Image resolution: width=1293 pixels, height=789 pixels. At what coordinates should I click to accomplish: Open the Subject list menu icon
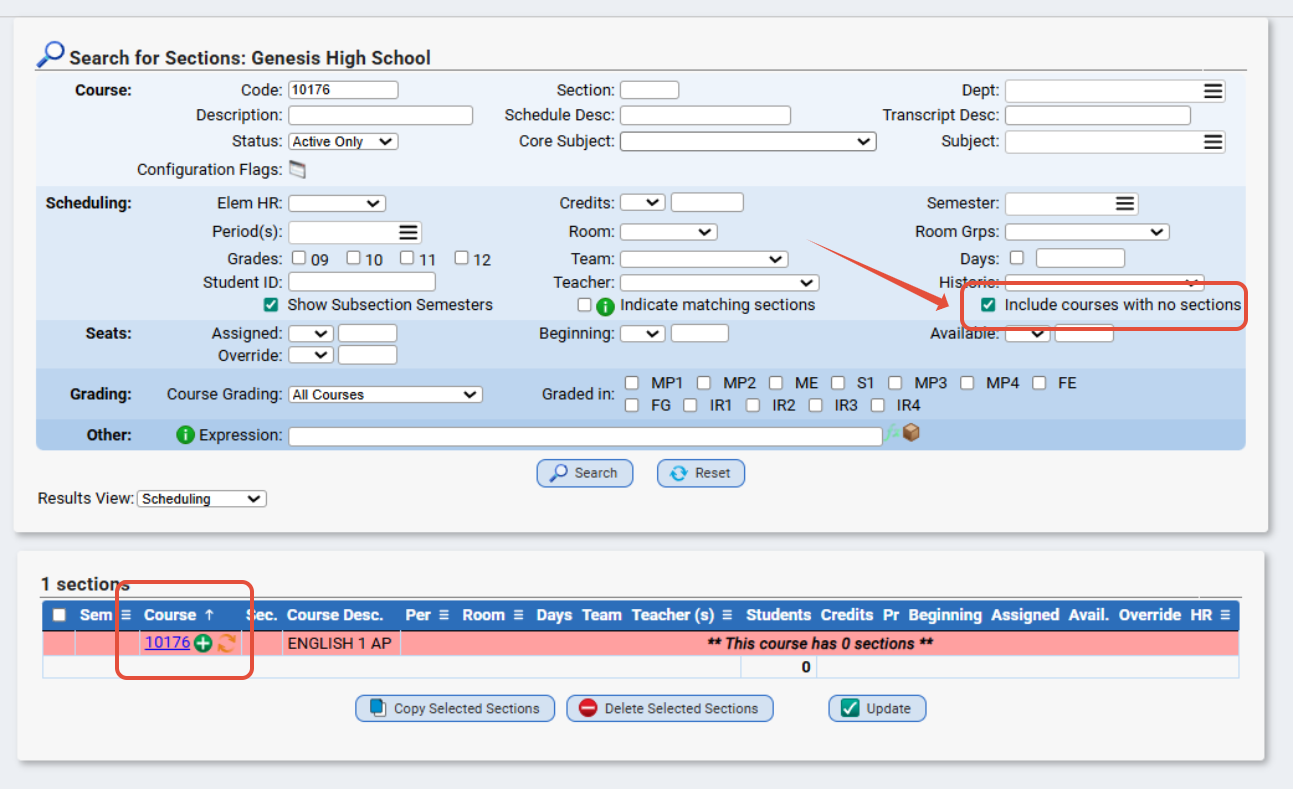(1213, 142)
